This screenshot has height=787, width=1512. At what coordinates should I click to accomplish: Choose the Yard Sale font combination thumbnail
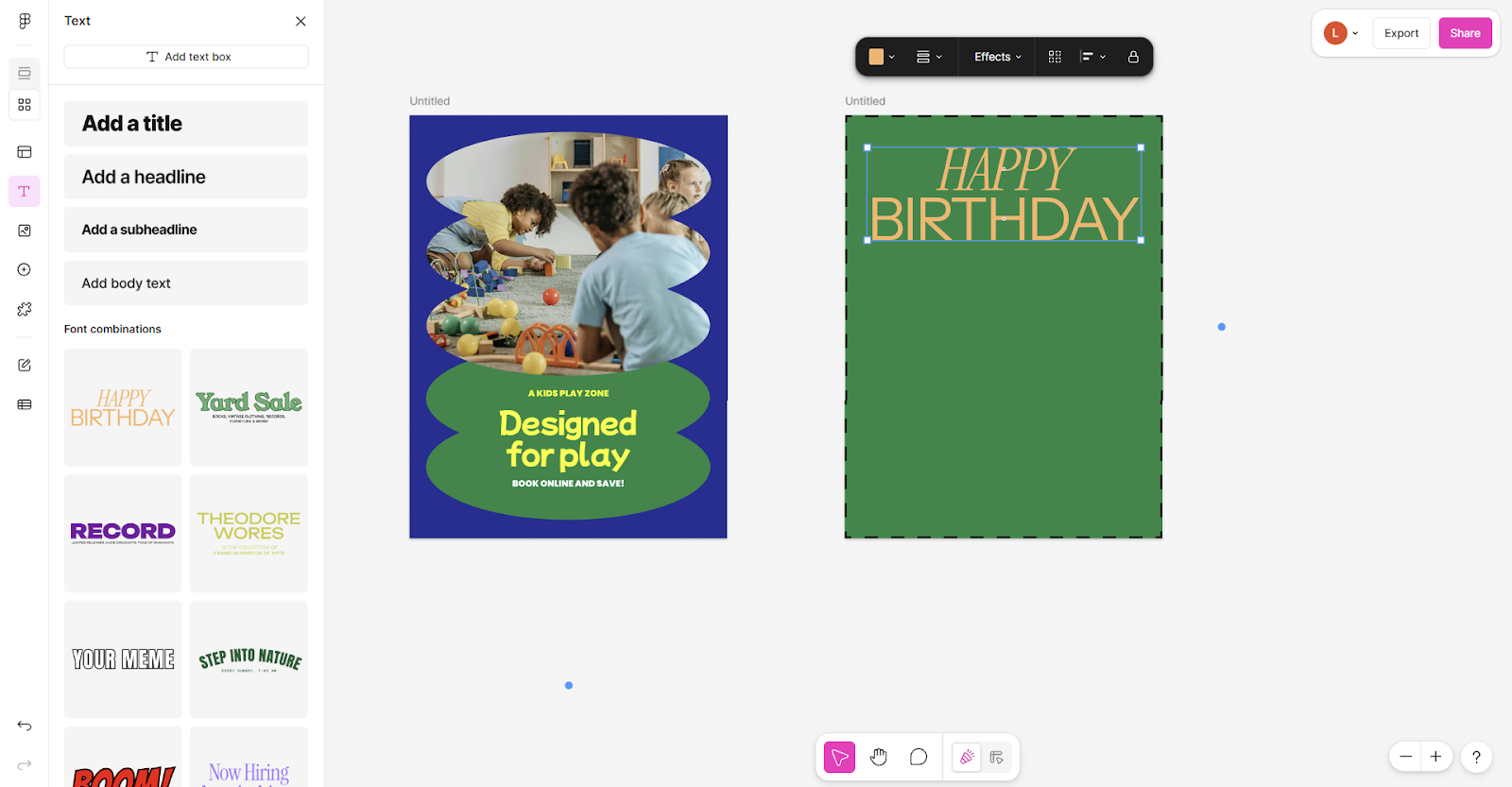click(249, 407)
